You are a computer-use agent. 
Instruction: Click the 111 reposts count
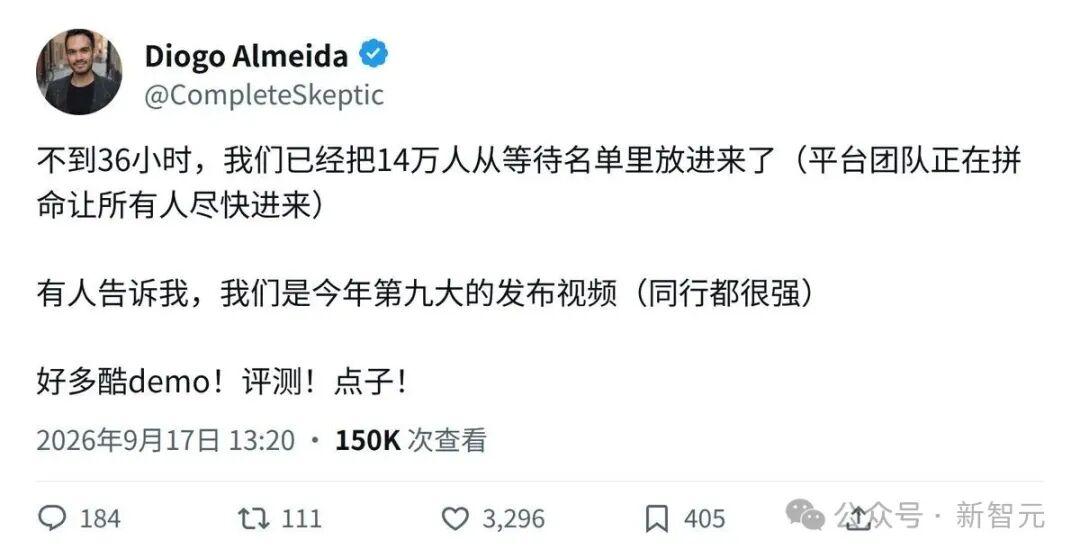click(302, 519)
